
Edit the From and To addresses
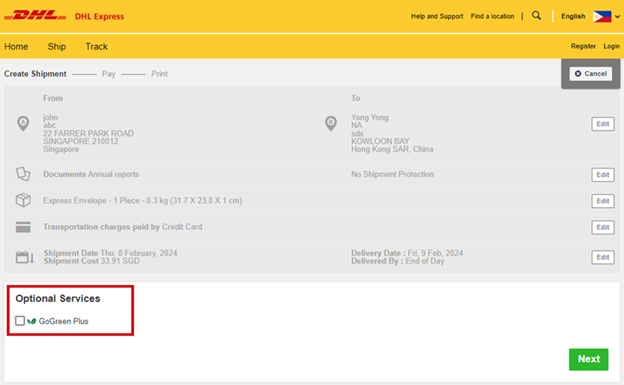point(603,124)
